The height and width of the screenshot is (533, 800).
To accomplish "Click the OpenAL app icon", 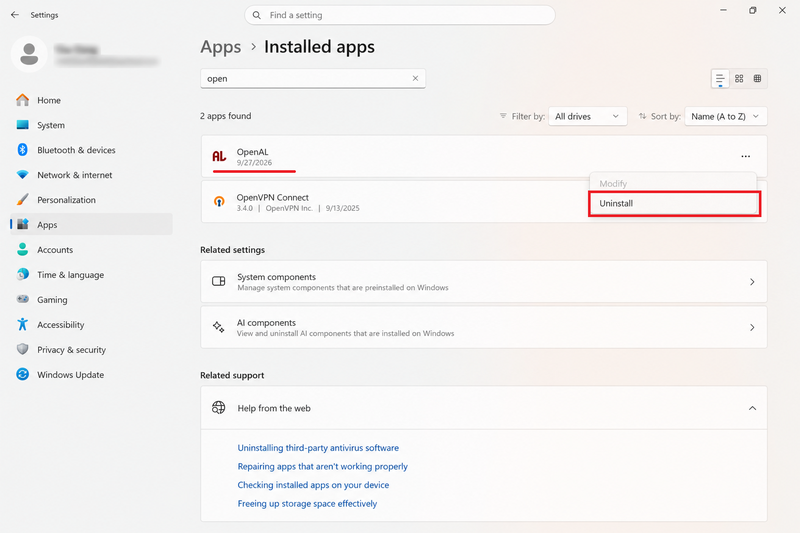I will 219,156.
